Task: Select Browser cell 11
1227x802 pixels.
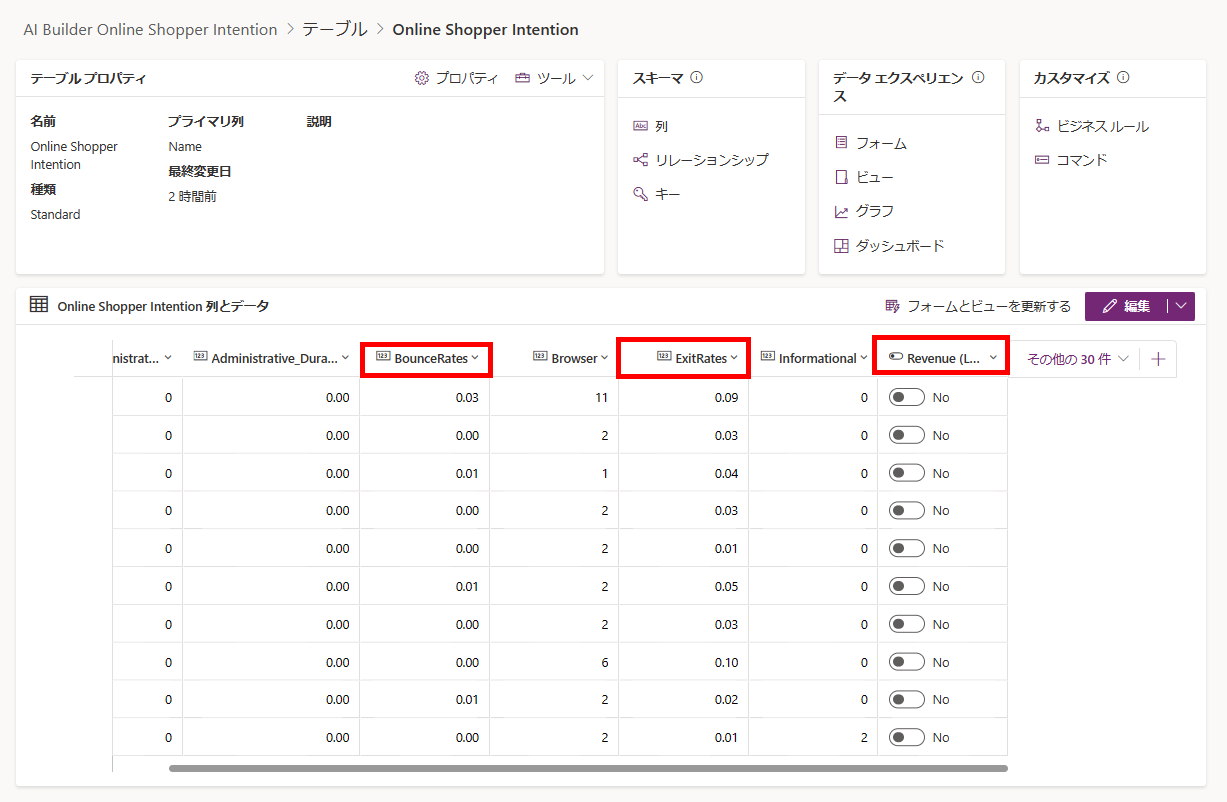Action: coord(554,397)
